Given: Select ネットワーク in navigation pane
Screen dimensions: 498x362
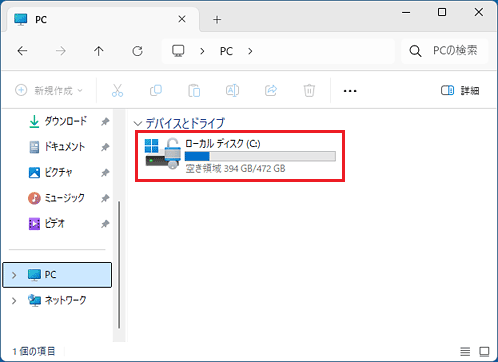Looking at the screenshot, I should tap(57, 300).
